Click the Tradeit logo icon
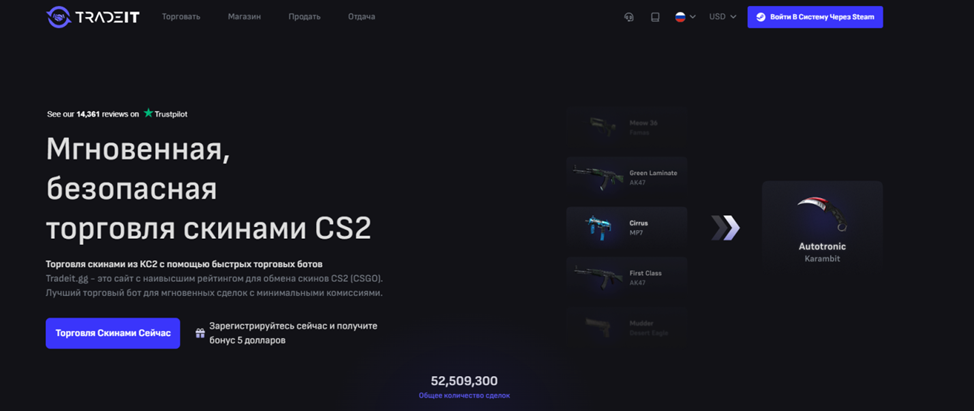The width and height of the screenshot is (974, 411). (59, 17)
